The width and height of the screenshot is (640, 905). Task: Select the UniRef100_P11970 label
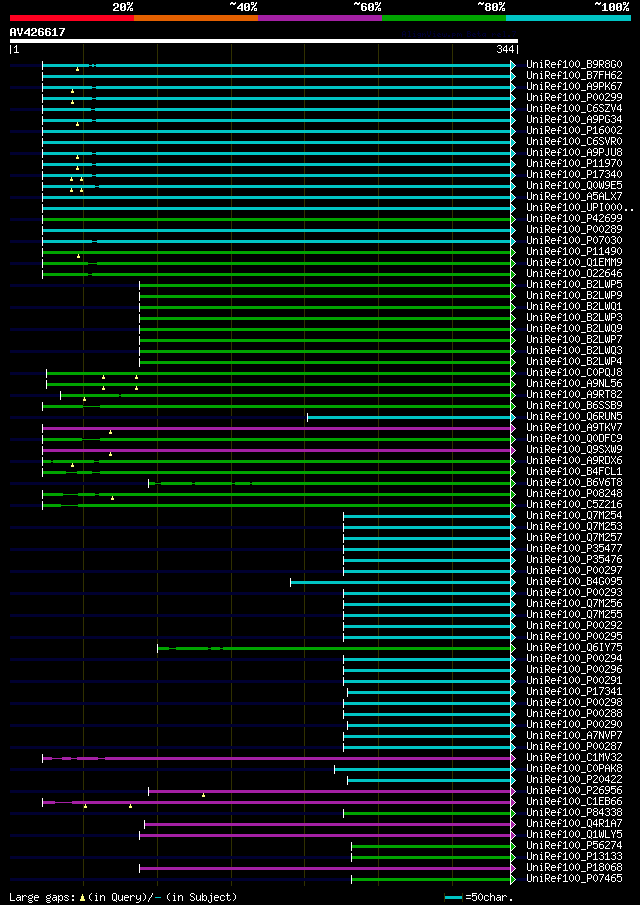tap(574, 163)
